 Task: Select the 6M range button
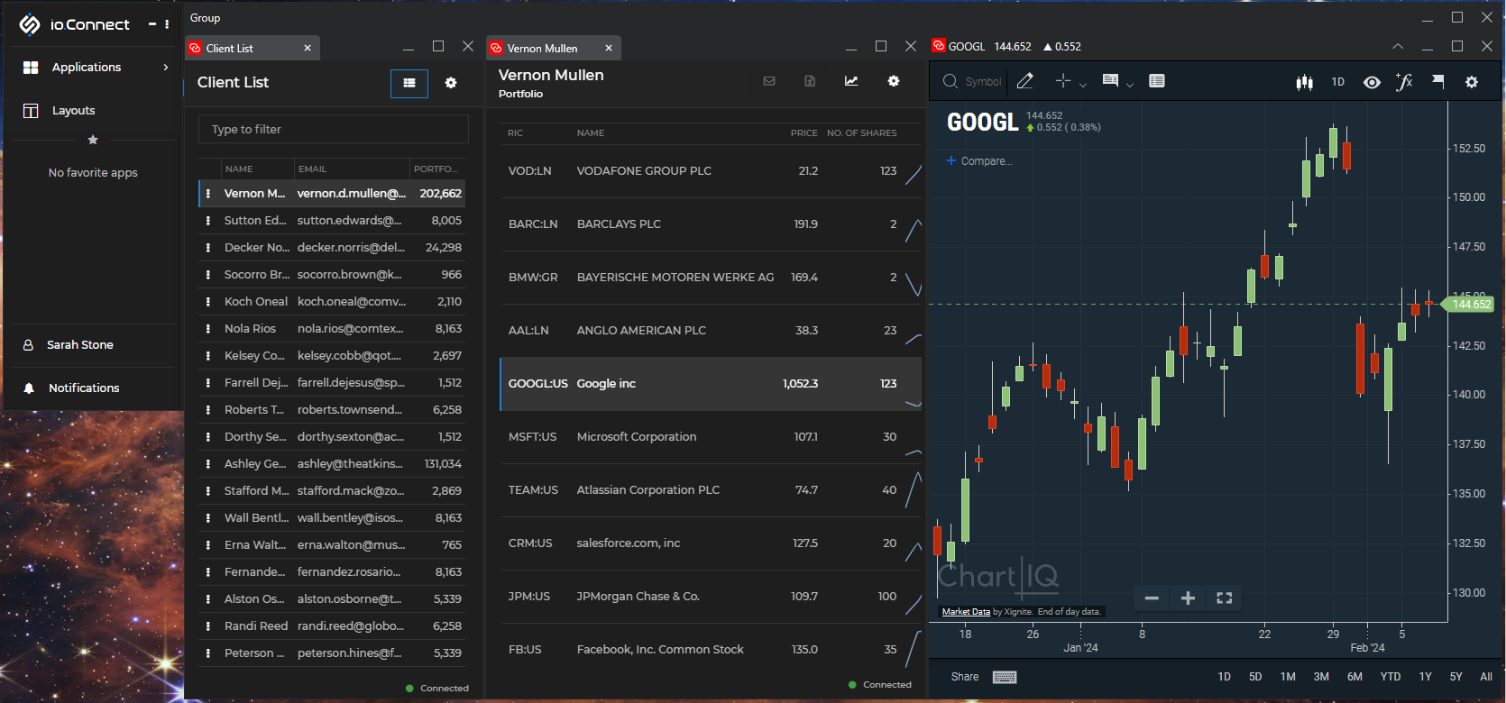1354,677
